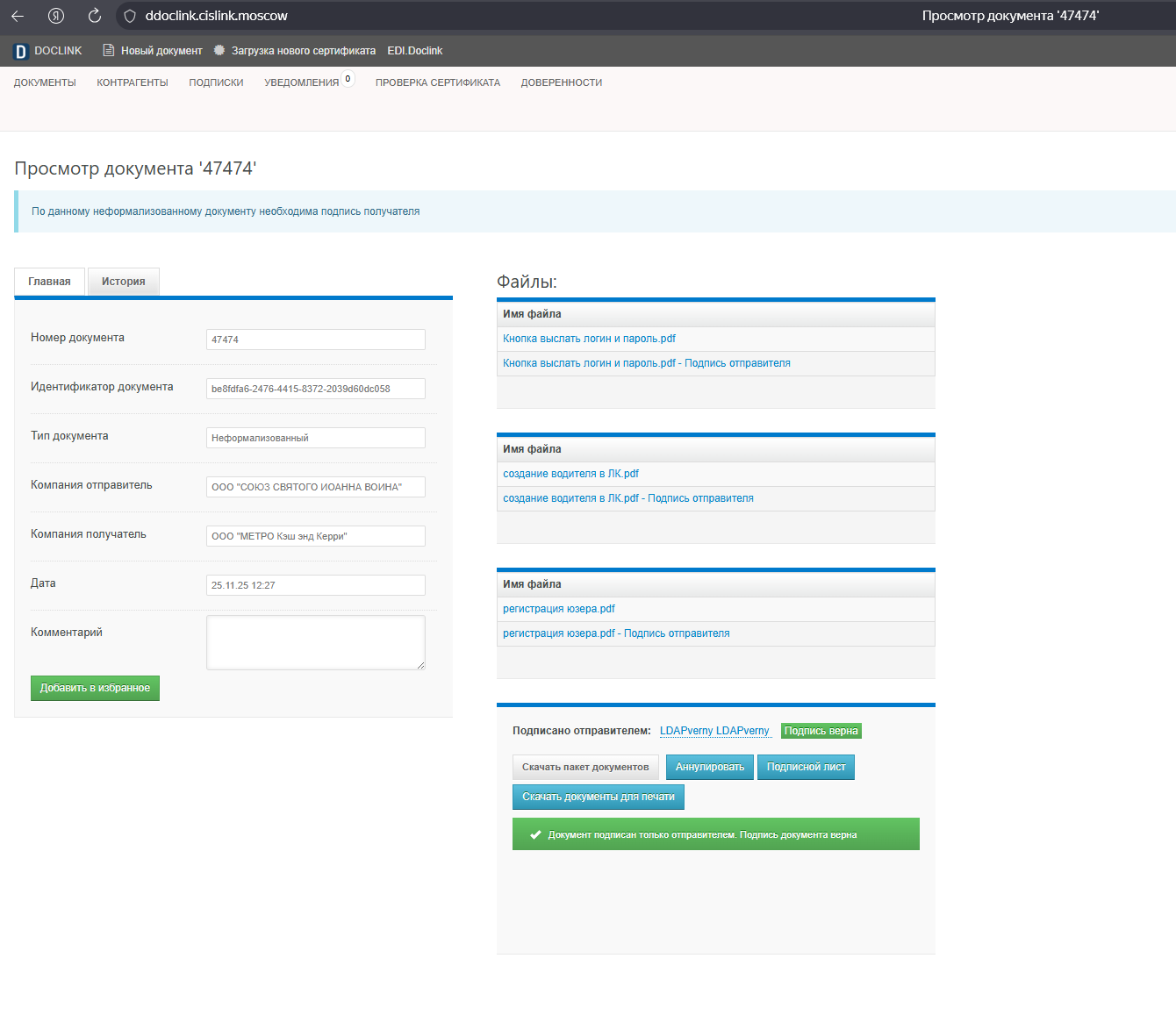Open file регистрация юзера.pdf
Image resolution: width=1176 pixels, height=1030 pixels.
click(559, 609)
